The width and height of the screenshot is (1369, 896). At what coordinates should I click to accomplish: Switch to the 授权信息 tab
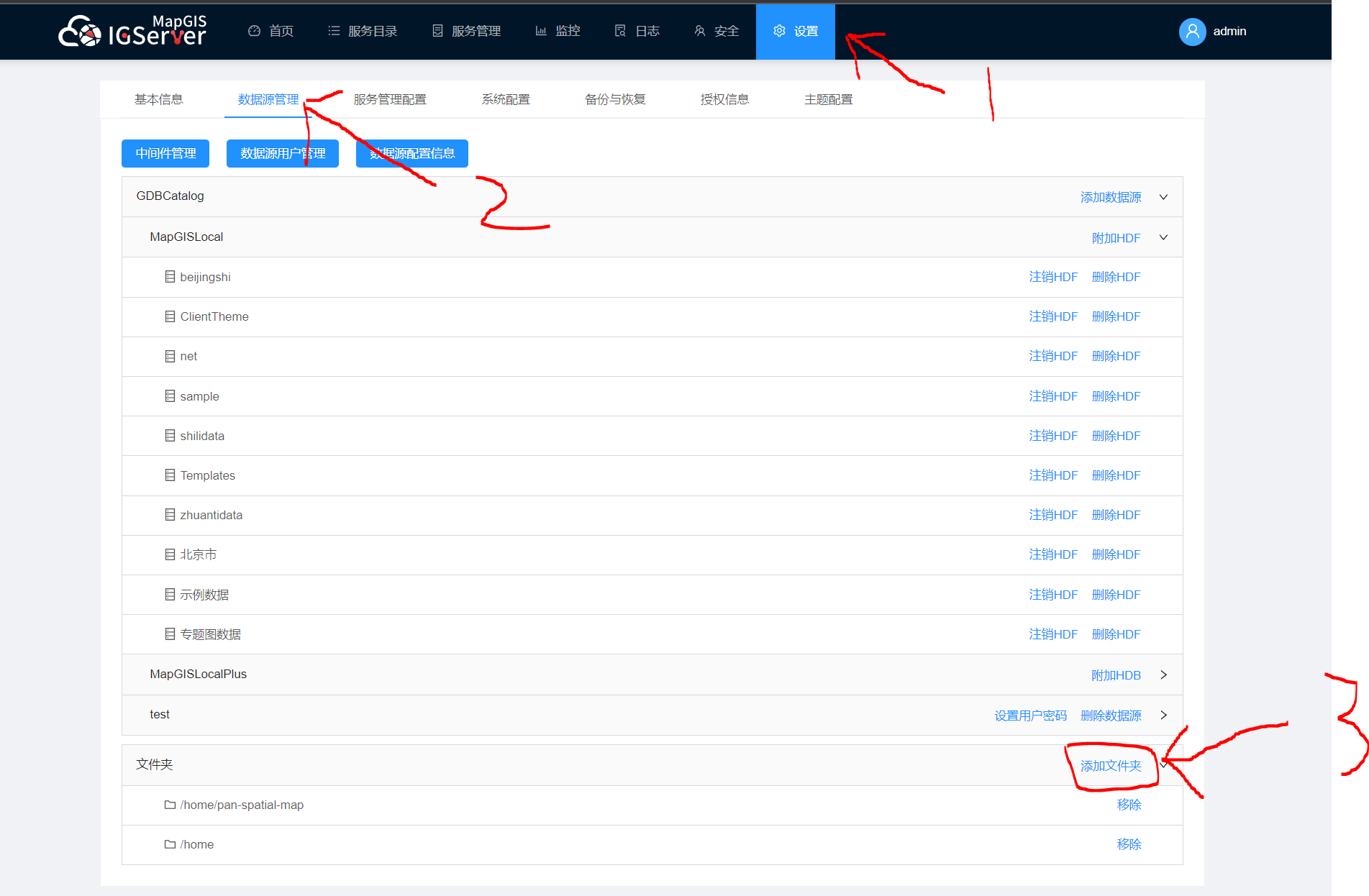pos(724,99)
